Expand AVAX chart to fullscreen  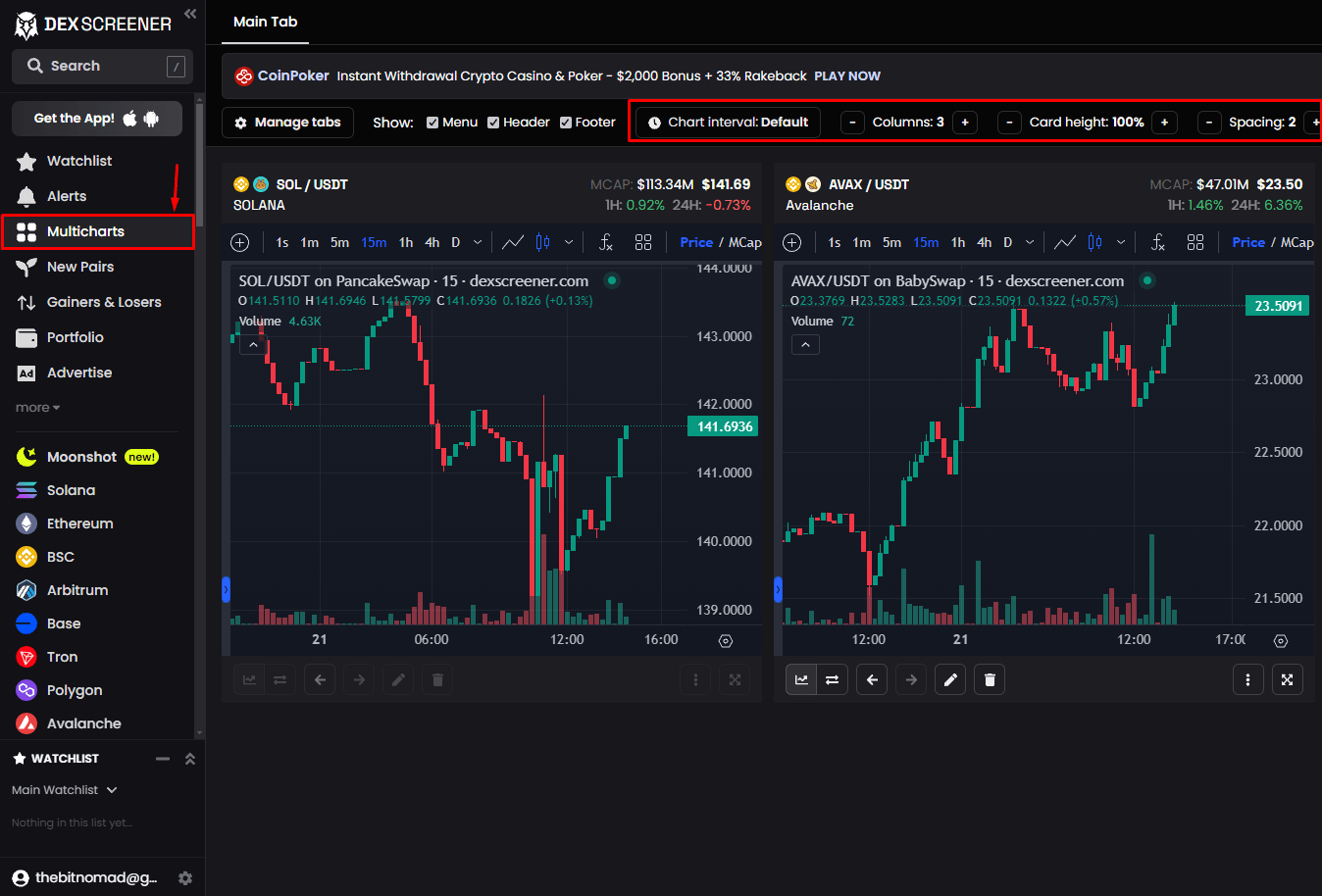[1288, 679]
